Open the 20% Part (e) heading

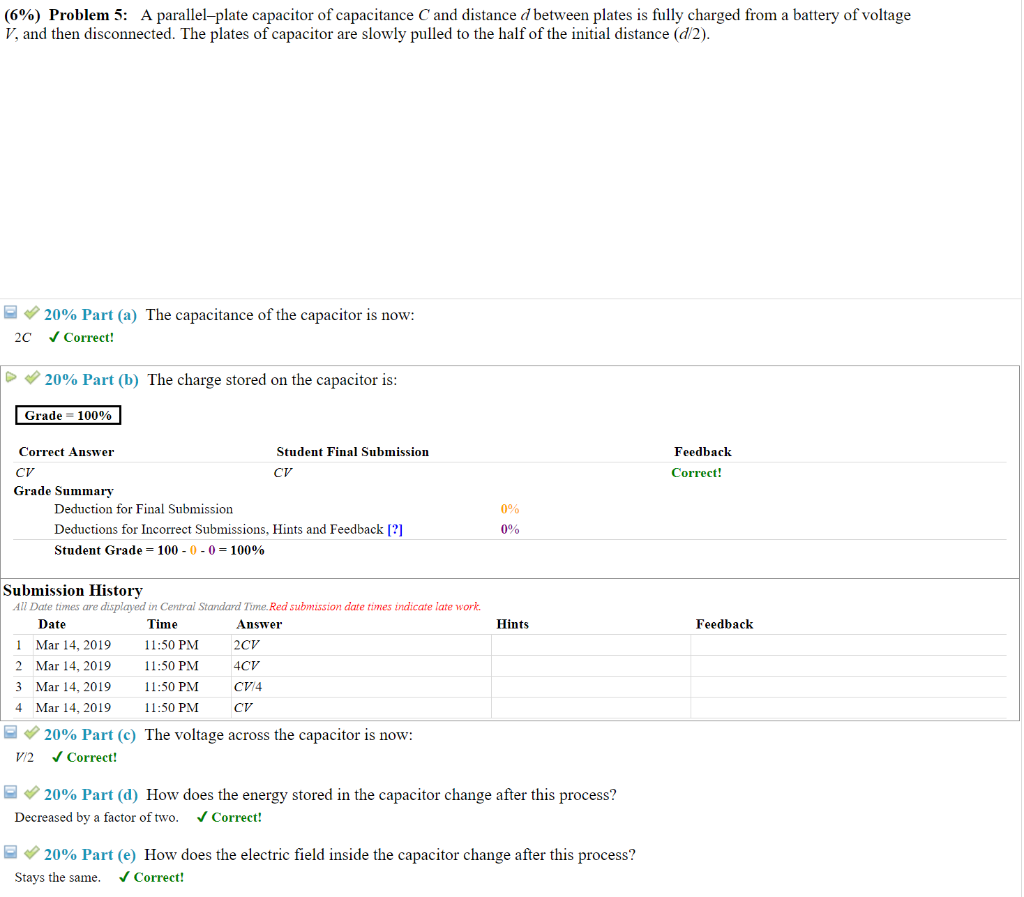90,855
